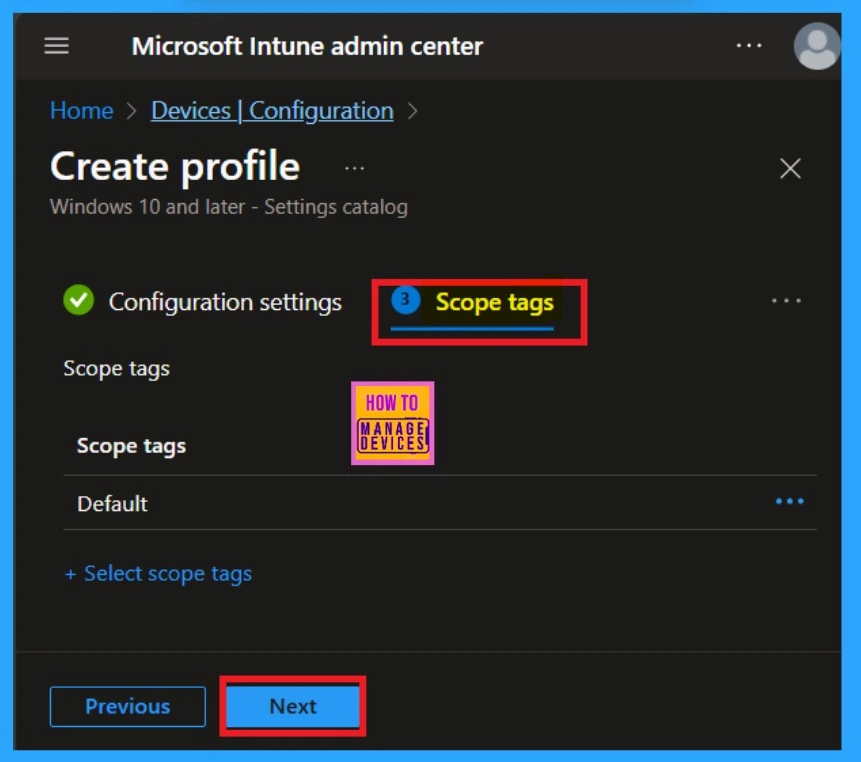Image resolution: width=861 pixels, height=762 pixels.
Task: Close the Create profile pane
Action: [x=790, y=168]
